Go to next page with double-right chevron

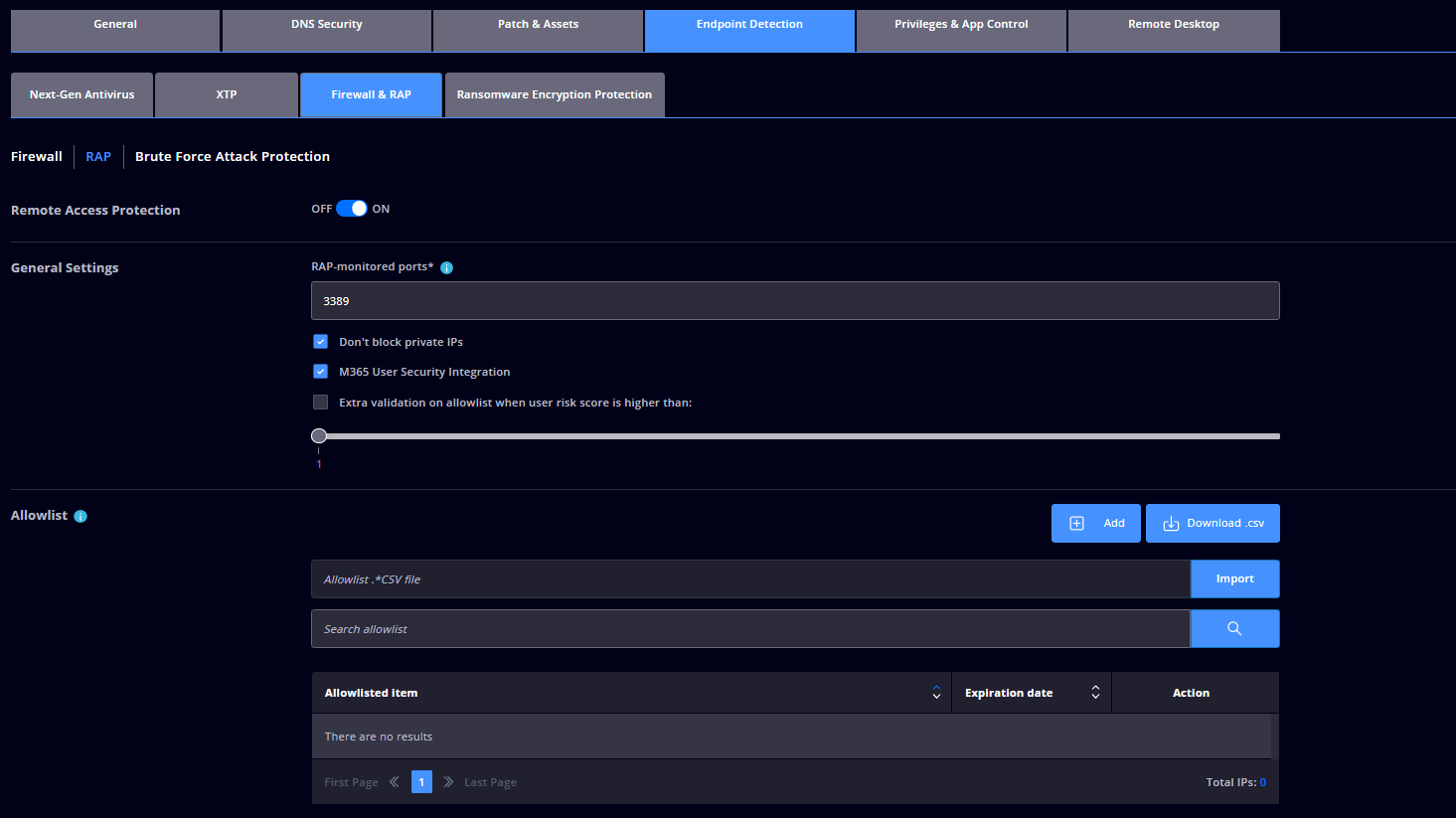click(448, 782)
